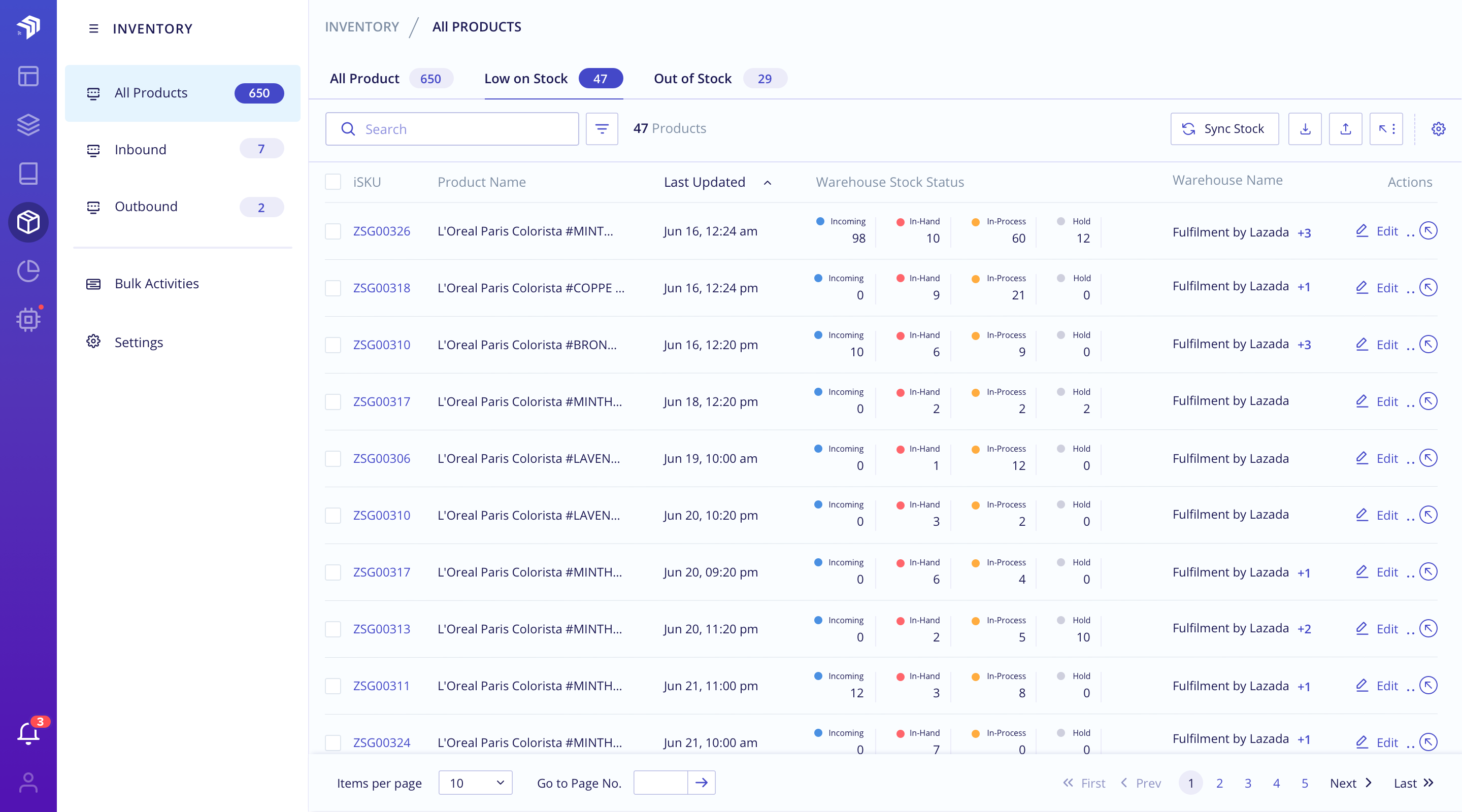
Task: Open the pie chart analytics icon
Action: tap(28, 270)
